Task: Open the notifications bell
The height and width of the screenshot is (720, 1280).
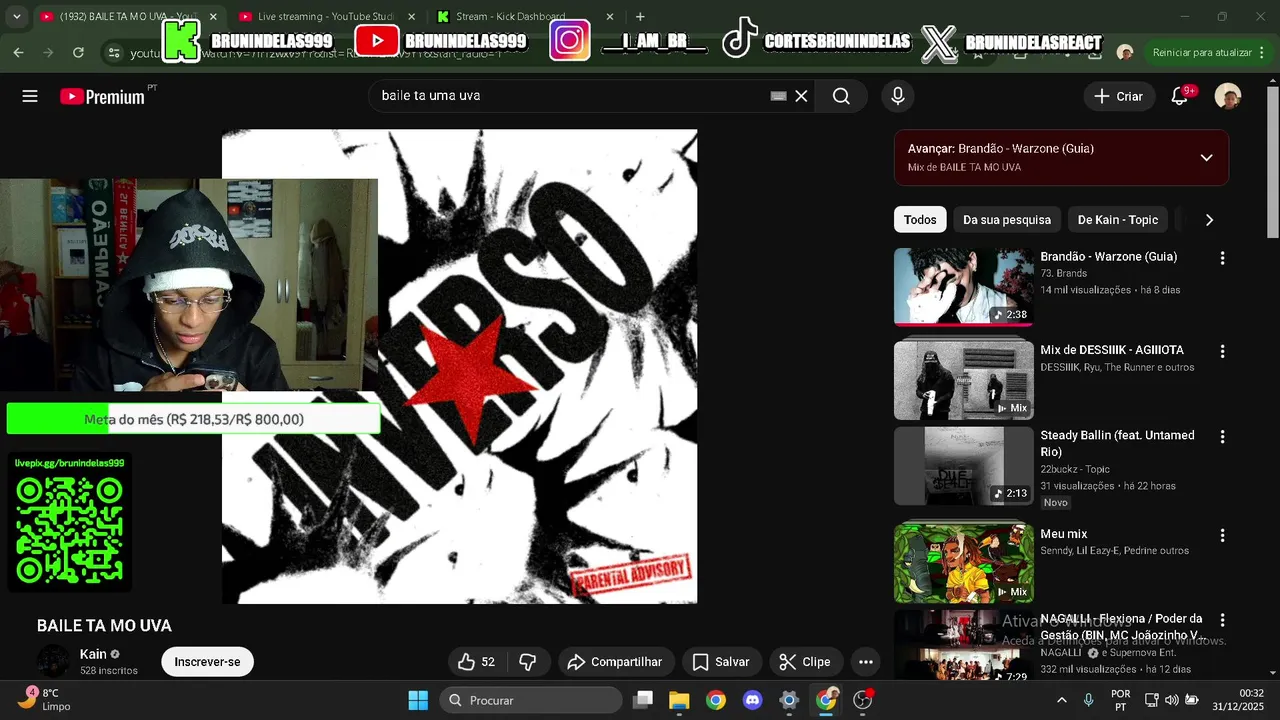Action: (1180, 96)
